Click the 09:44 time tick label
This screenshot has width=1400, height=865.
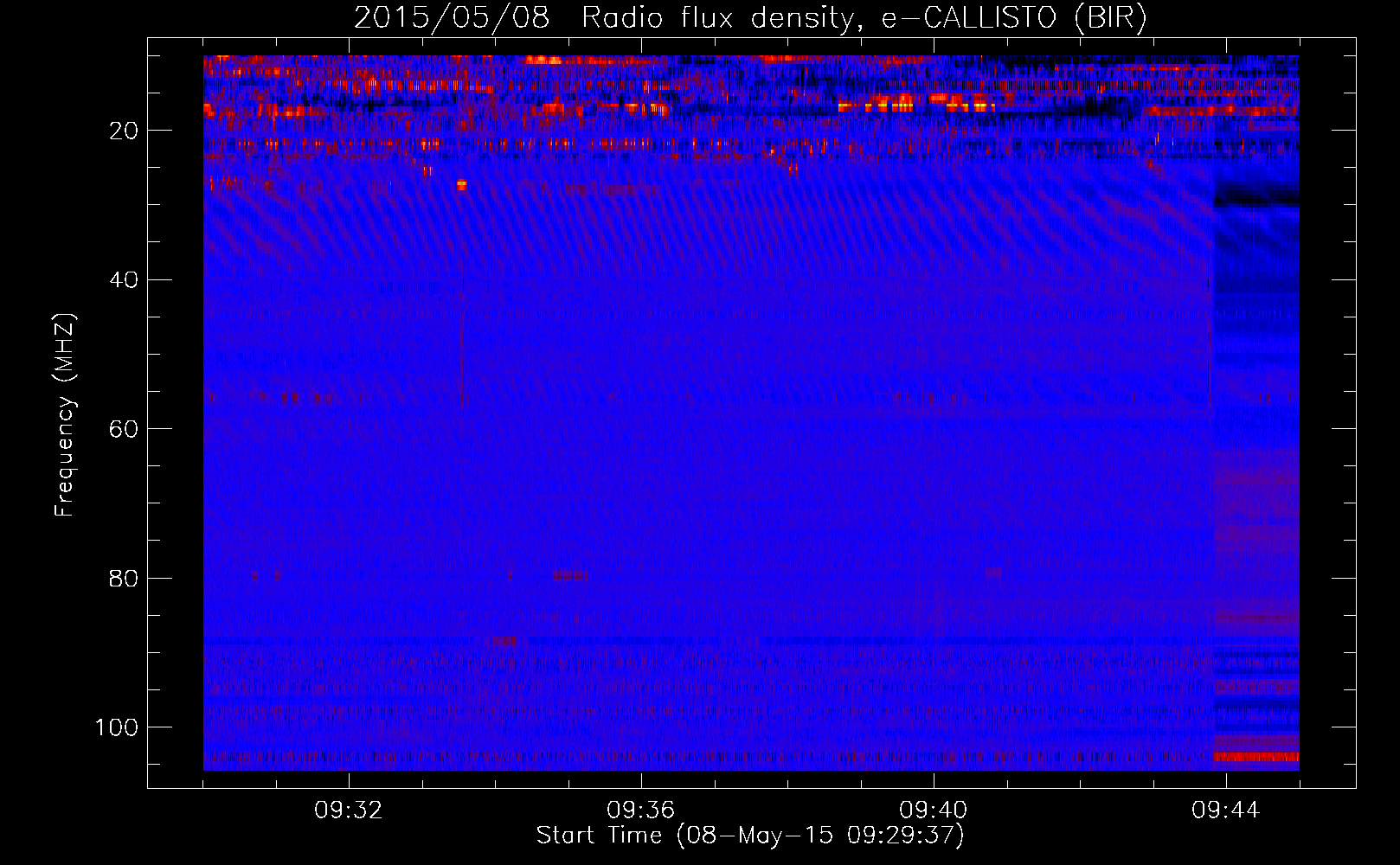[1226, 810]
